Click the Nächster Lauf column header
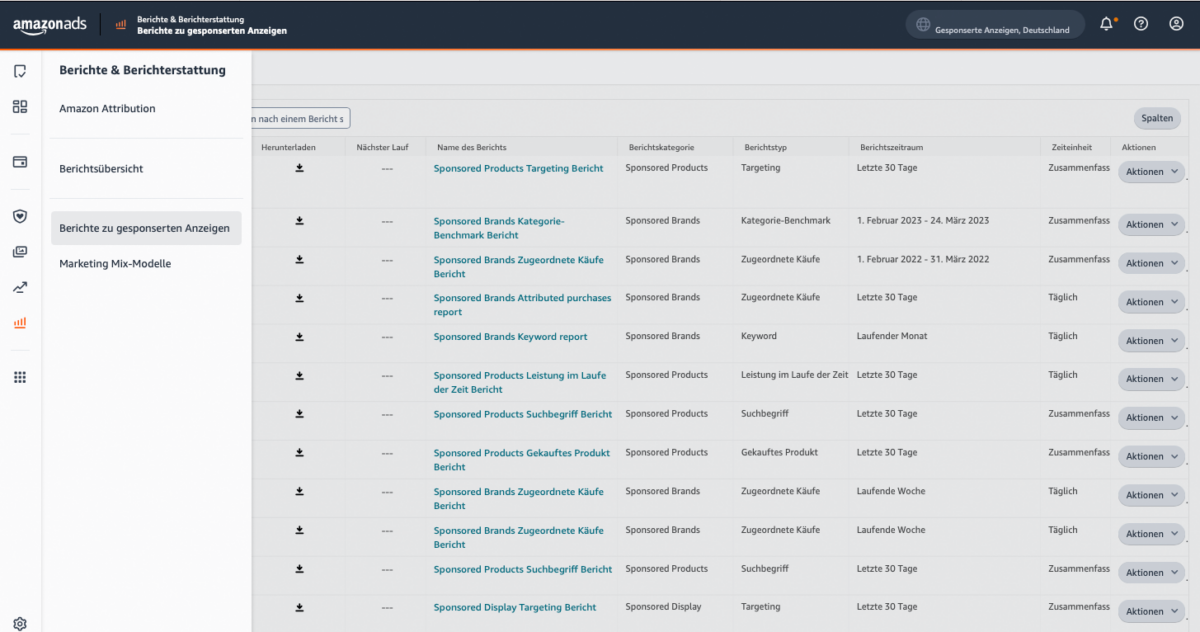Screen dimensions: 1200x632 pos(382,147)
